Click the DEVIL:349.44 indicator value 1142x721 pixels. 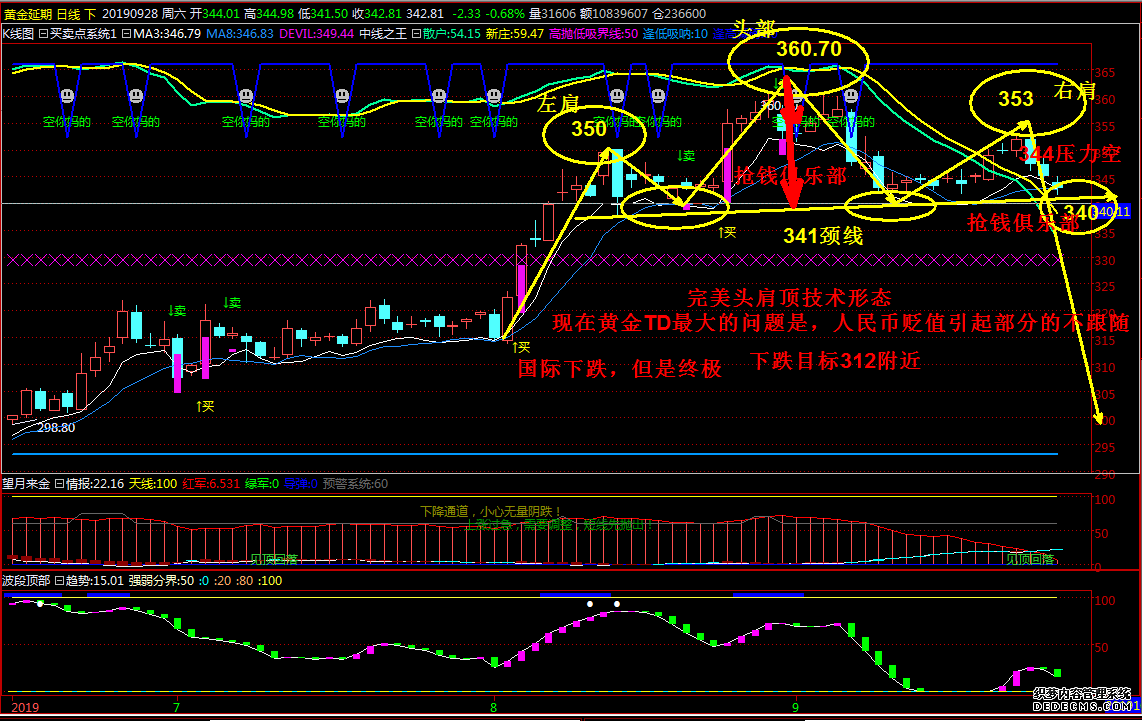tap(316, 34)
